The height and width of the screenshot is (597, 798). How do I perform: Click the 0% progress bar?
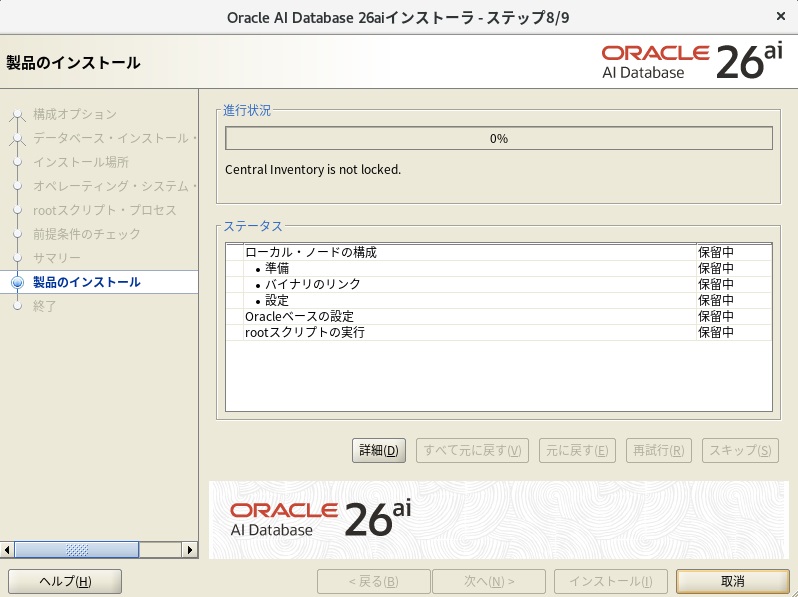[x=499, y=138]
